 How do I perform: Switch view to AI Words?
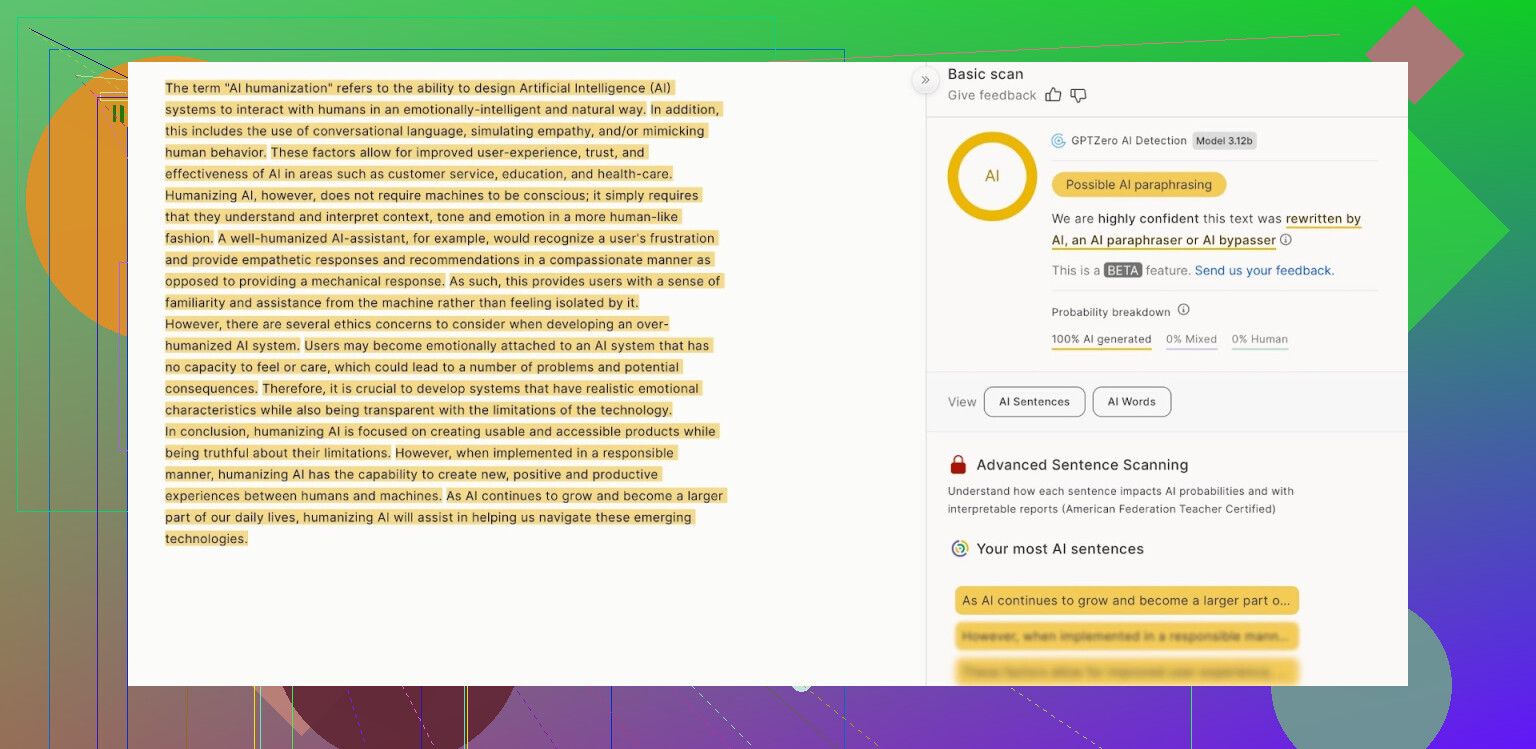1131,402
